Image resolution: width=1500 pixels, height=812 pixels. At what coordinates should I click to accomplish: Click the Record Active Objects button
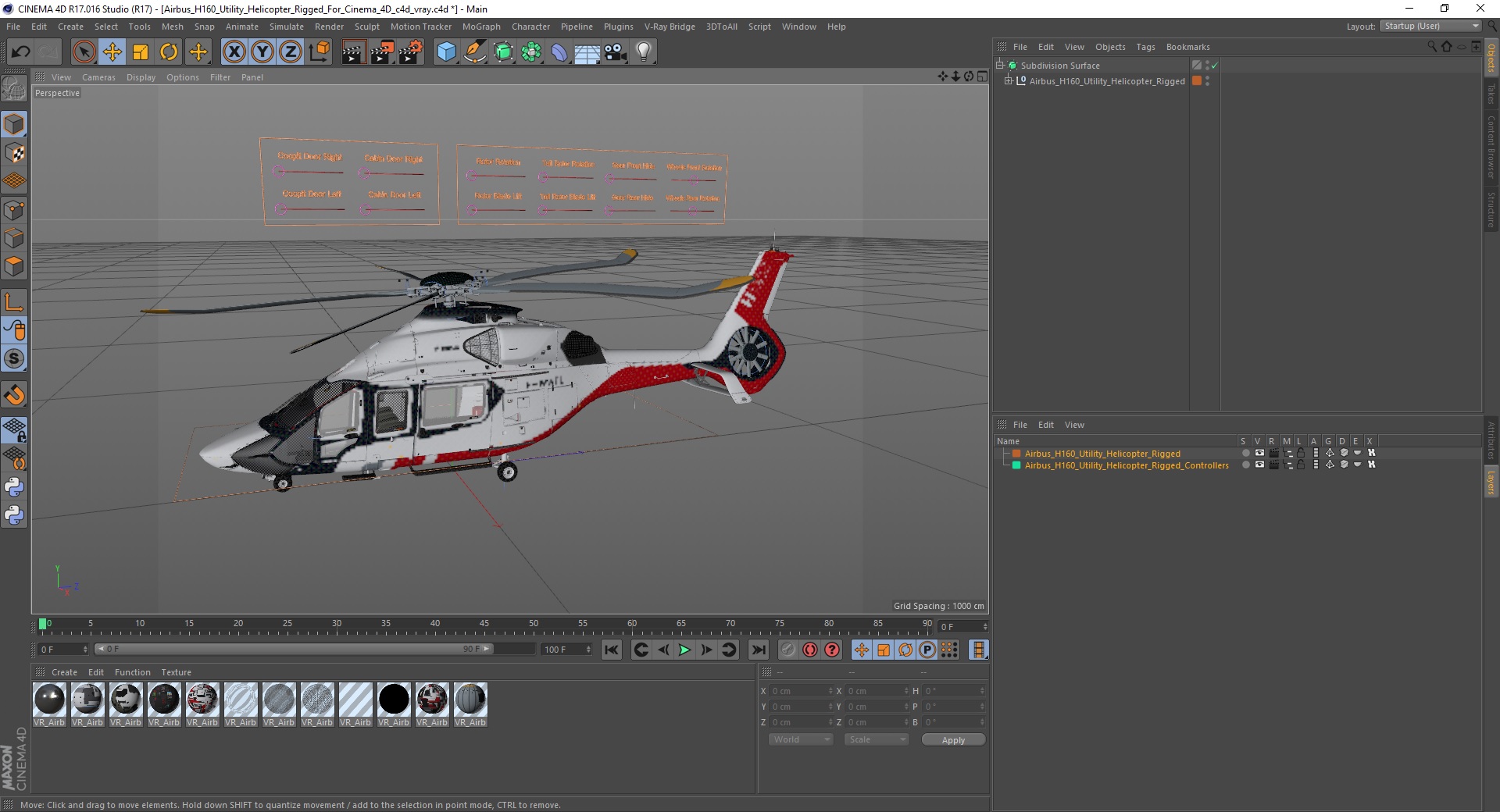787,650
